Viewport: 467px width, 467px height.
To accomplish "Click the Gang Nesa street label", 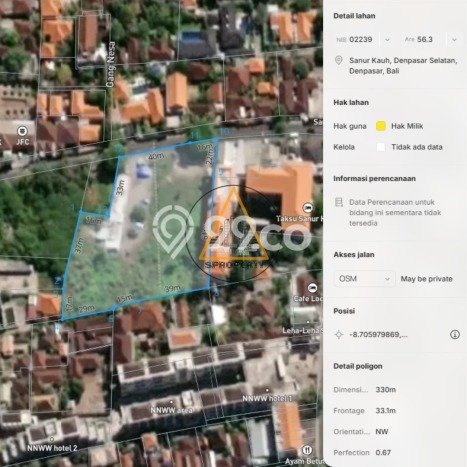I will tap(111, 64).
